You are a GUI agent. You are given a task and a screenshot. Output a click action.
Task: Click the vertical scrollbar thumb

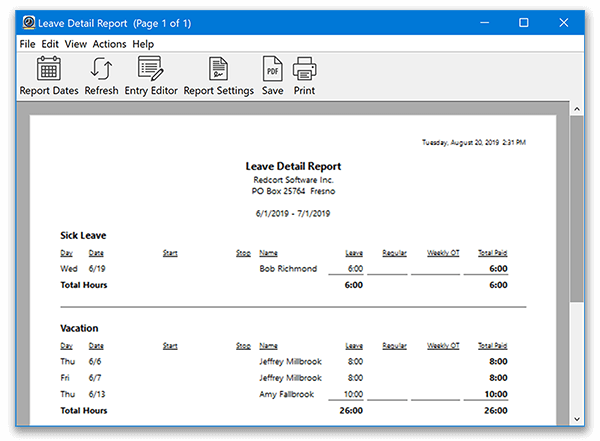[x=577, y=209]
